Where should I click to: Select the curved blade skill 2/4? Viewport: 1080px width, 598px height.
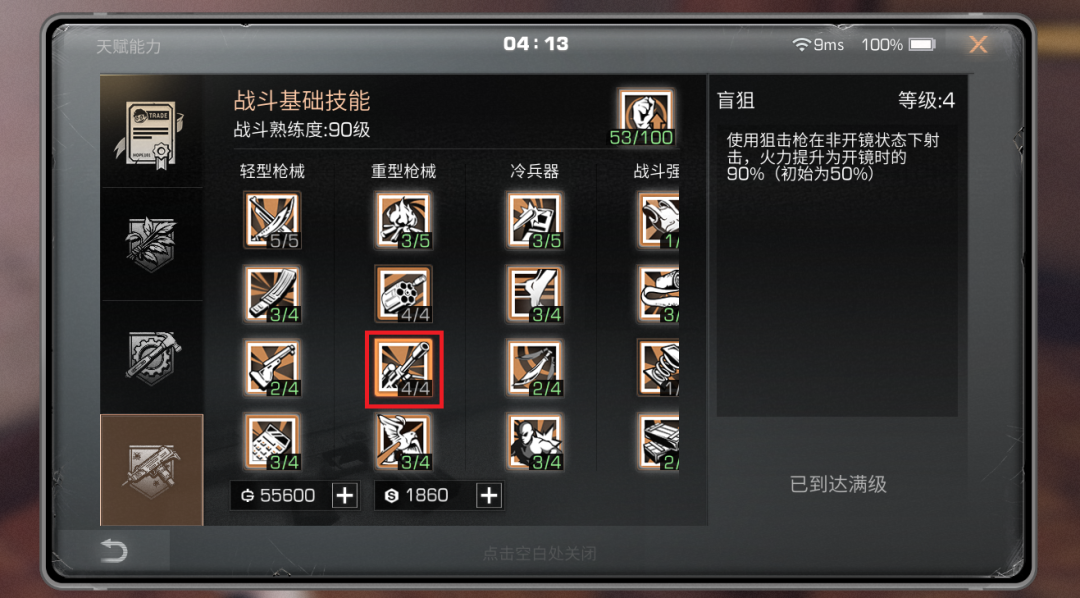pos(535,369)
